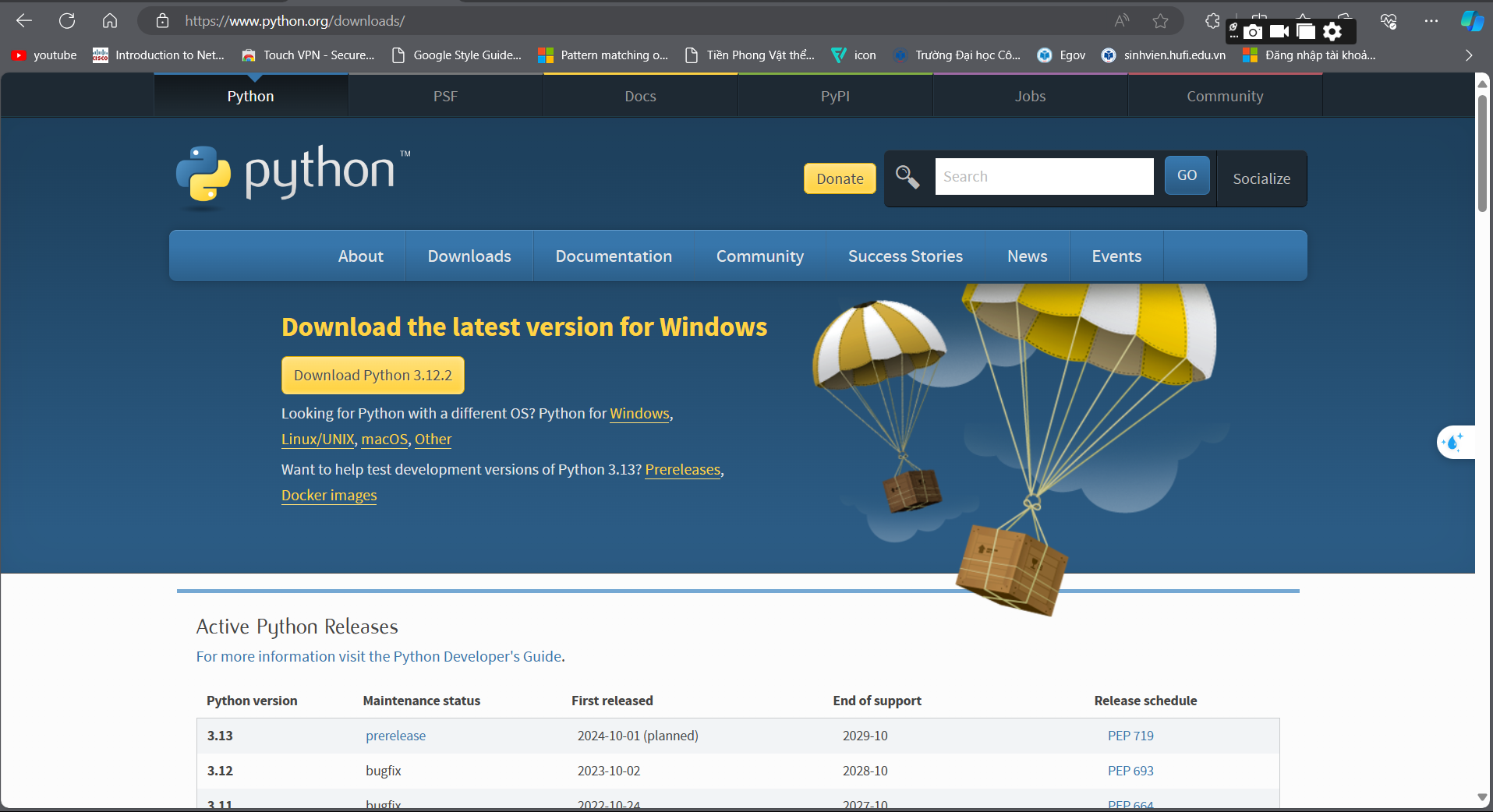Open the Downloads navigation menu
This screenshot has height=812, width=1493.
[x=469, y=256]
